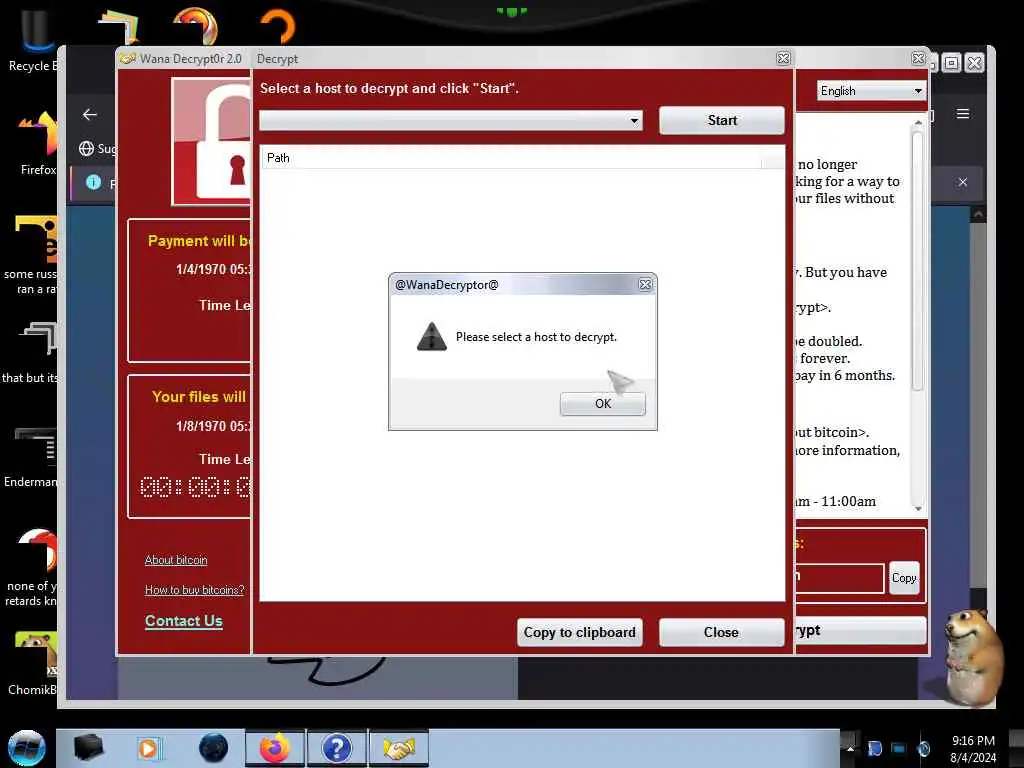Click the Firefox info notification icon

93,182
